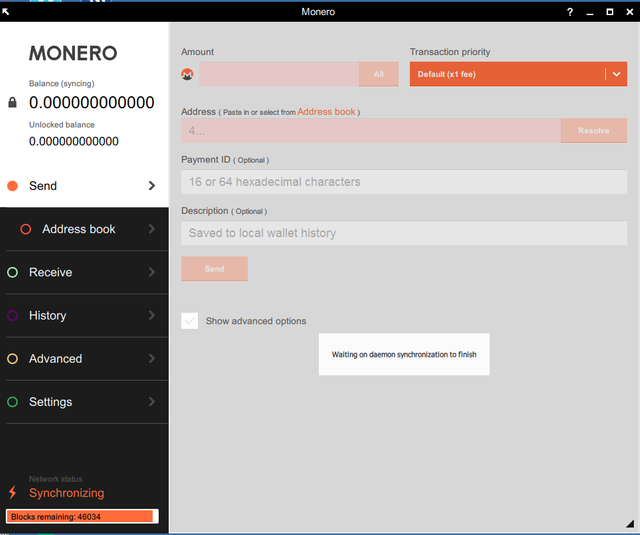Close the Monero window
Viewport: 640px width, 535px height.
coord(629,12)
